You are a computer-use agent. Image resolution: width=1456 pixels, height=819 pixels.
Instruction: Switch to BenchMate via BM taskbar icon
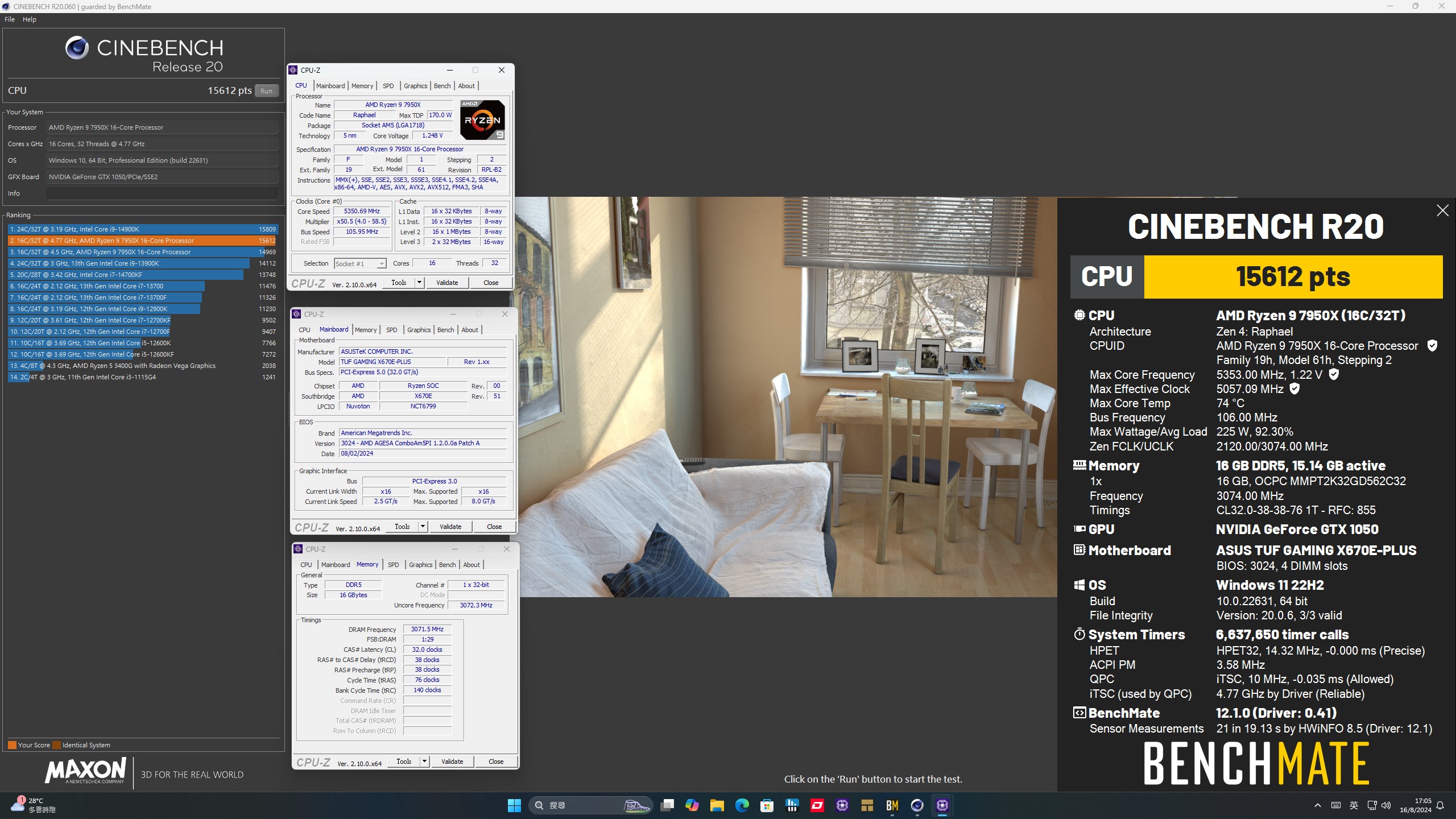click(892, 805)
